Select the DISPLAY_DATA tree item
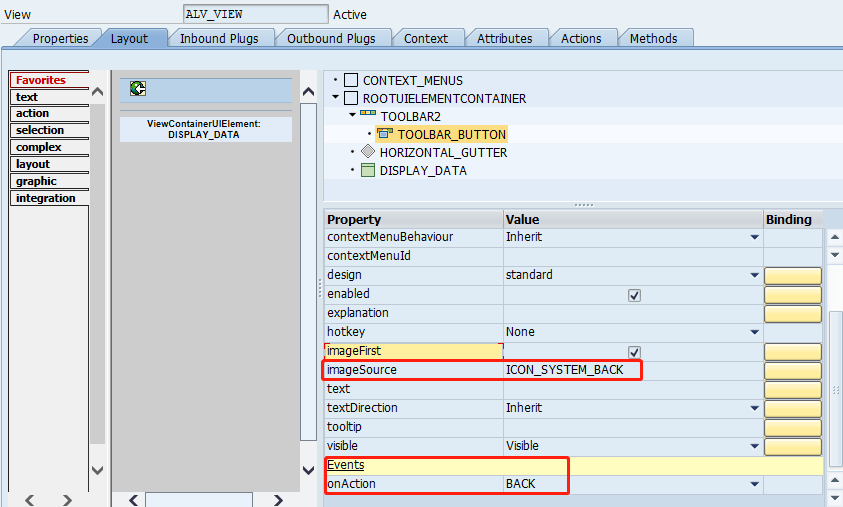The image size is (843, 507). [x=423, y=171]
